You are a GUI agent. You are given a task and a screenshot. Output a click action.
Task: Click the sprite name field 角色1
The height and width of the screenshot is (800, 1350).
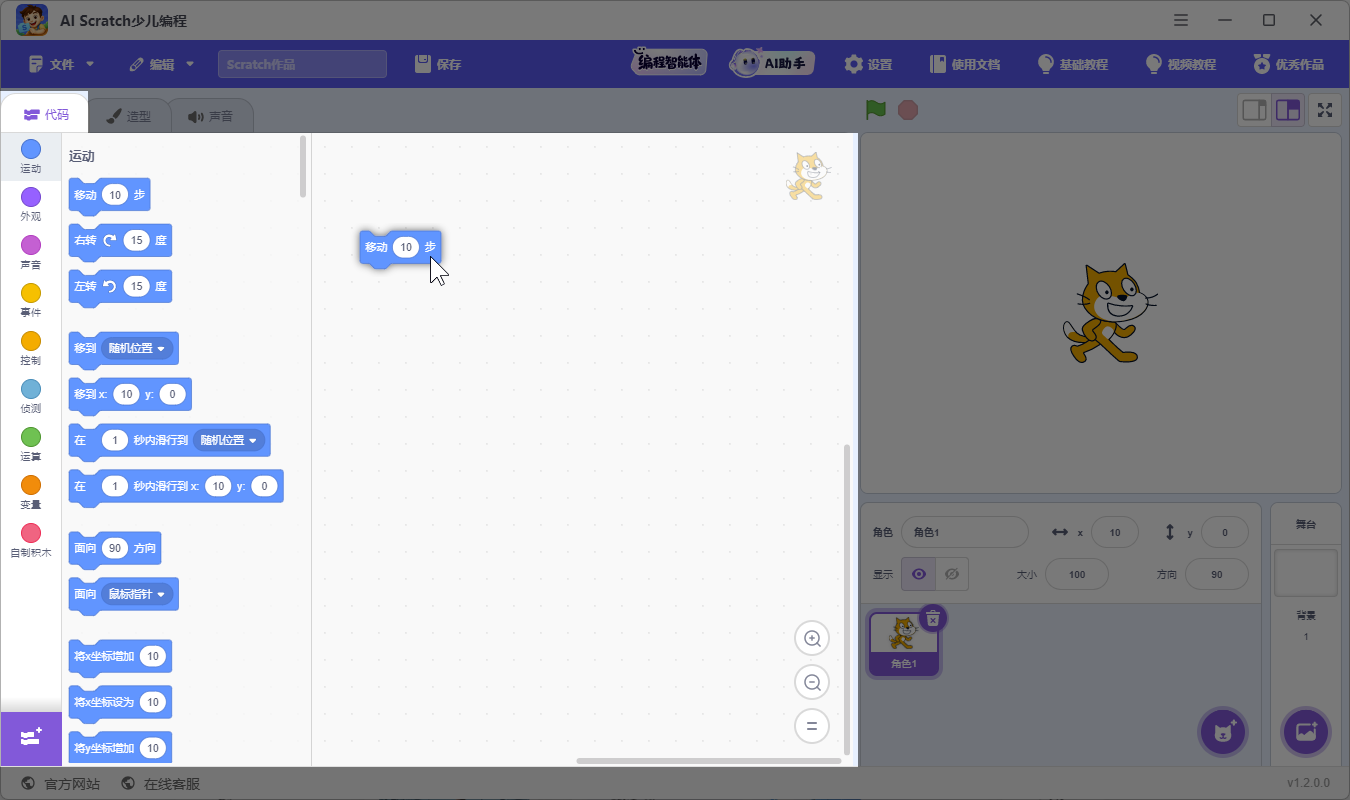(964, 533)
